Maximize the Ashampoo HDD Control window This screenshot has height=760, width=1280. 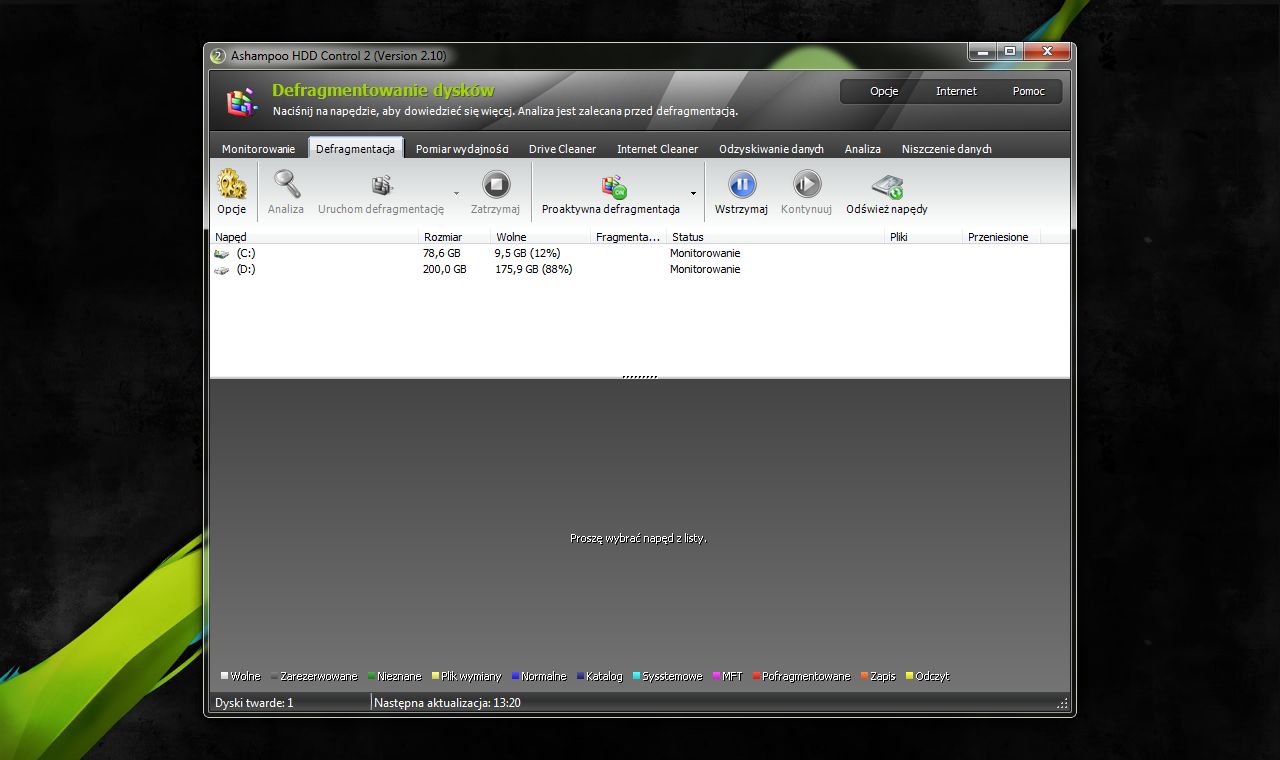[x=1009, y=51]
